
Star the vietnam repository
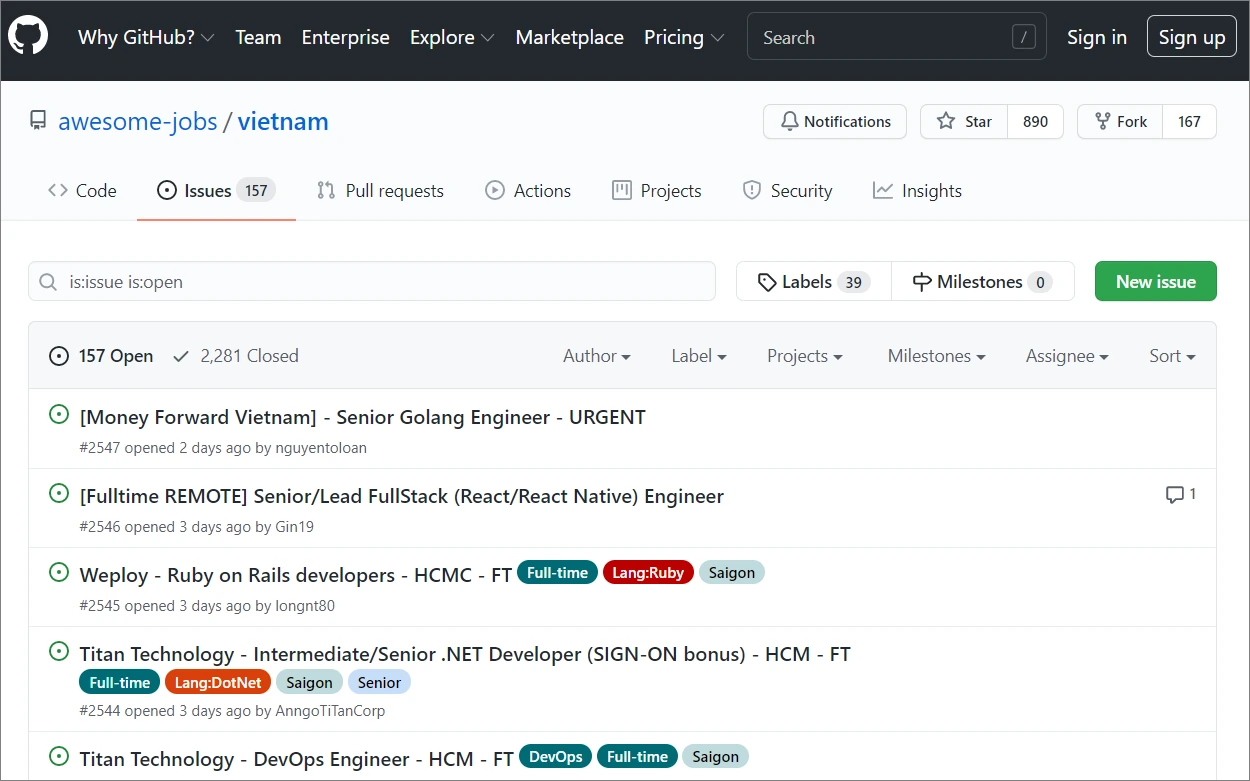(x=964, y=121)
